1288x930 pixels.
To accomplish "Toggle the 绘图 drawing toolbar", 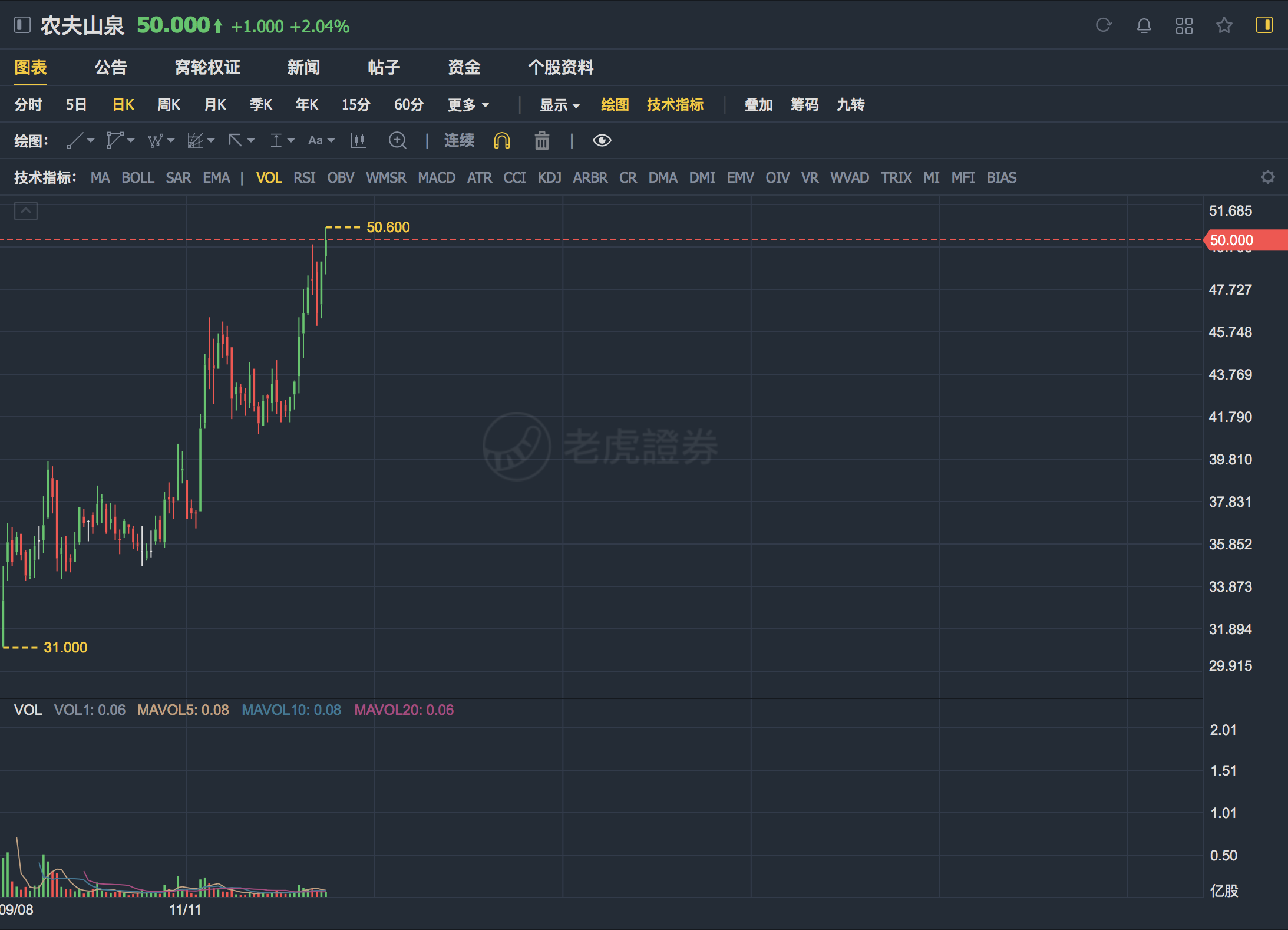I will (615, 105).
